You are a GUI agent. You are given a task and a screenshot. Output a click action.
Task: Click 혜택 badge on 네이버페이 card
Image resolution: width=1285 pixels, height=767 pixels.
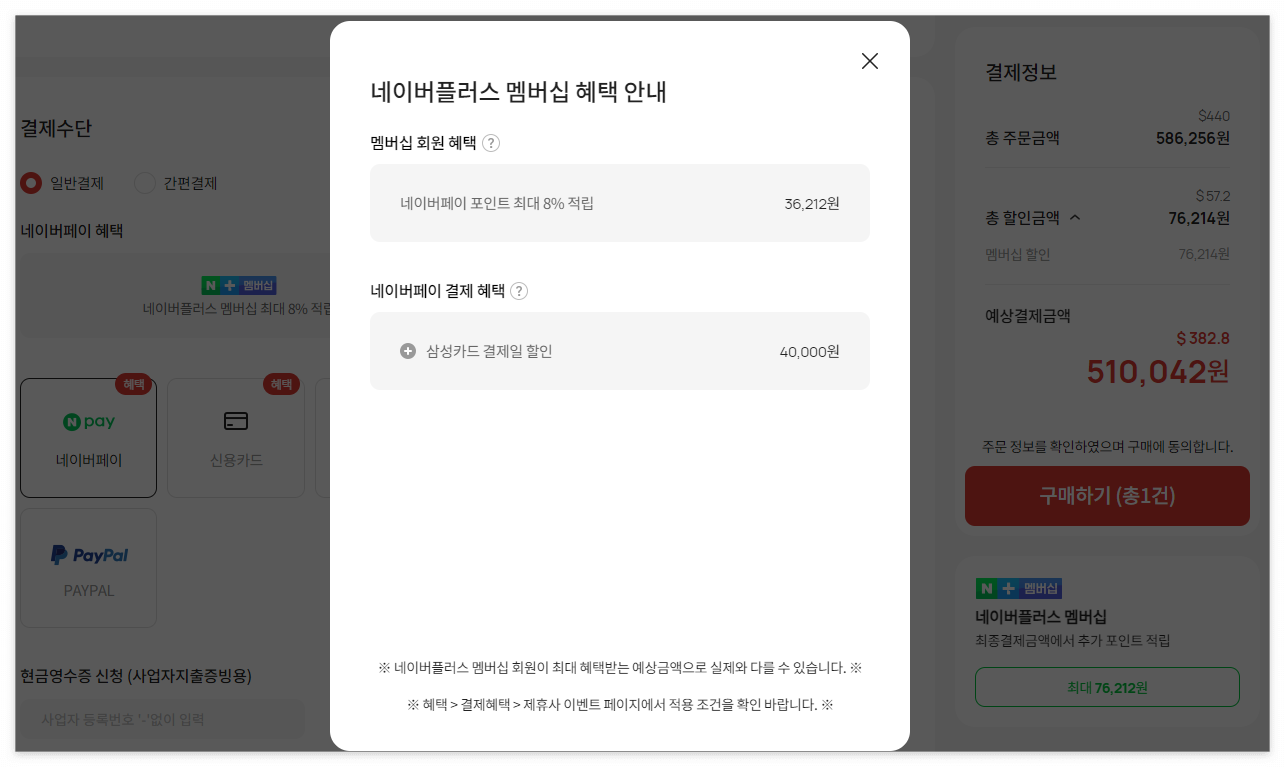(134, 384)
